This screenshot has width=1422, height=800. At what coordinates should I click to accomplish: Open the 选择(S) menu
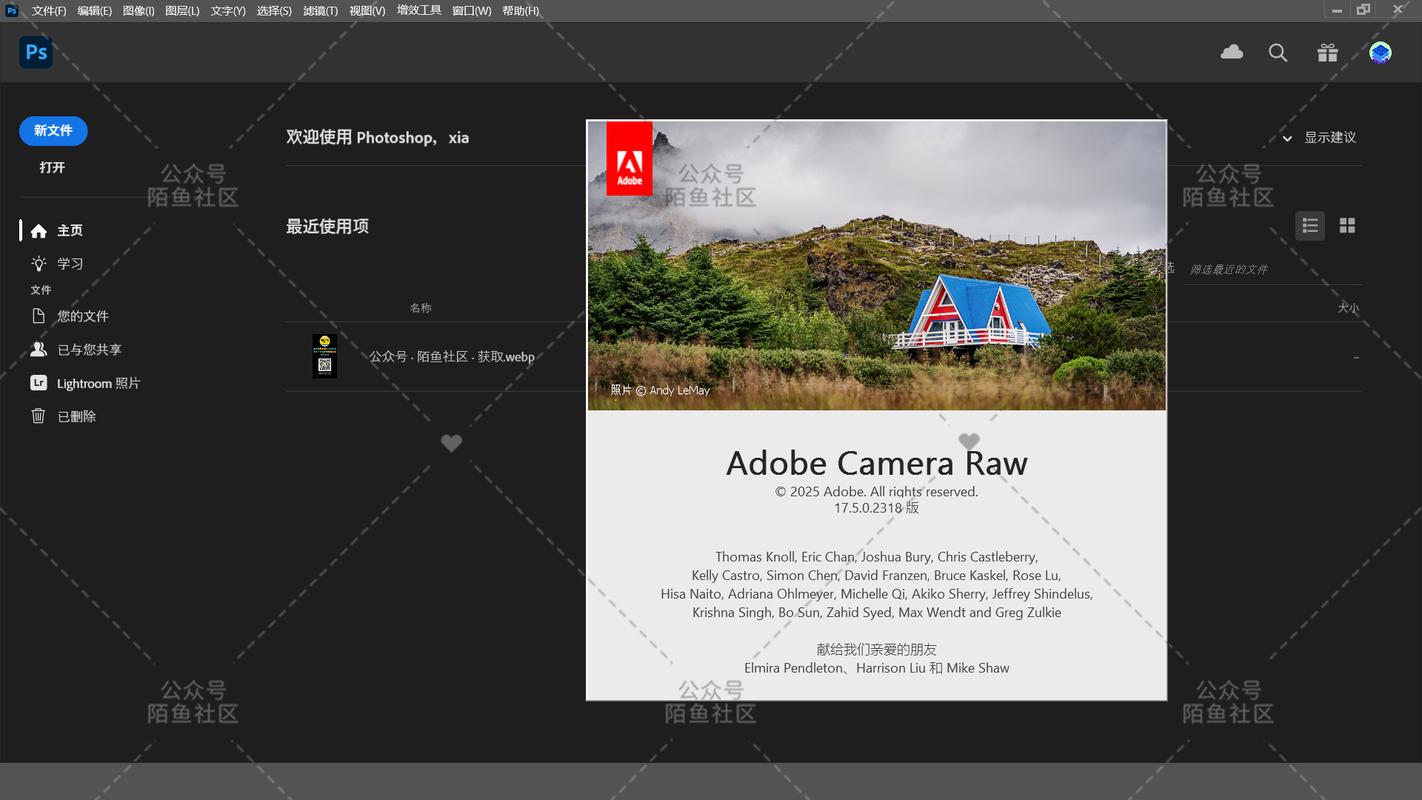[274, 10]
